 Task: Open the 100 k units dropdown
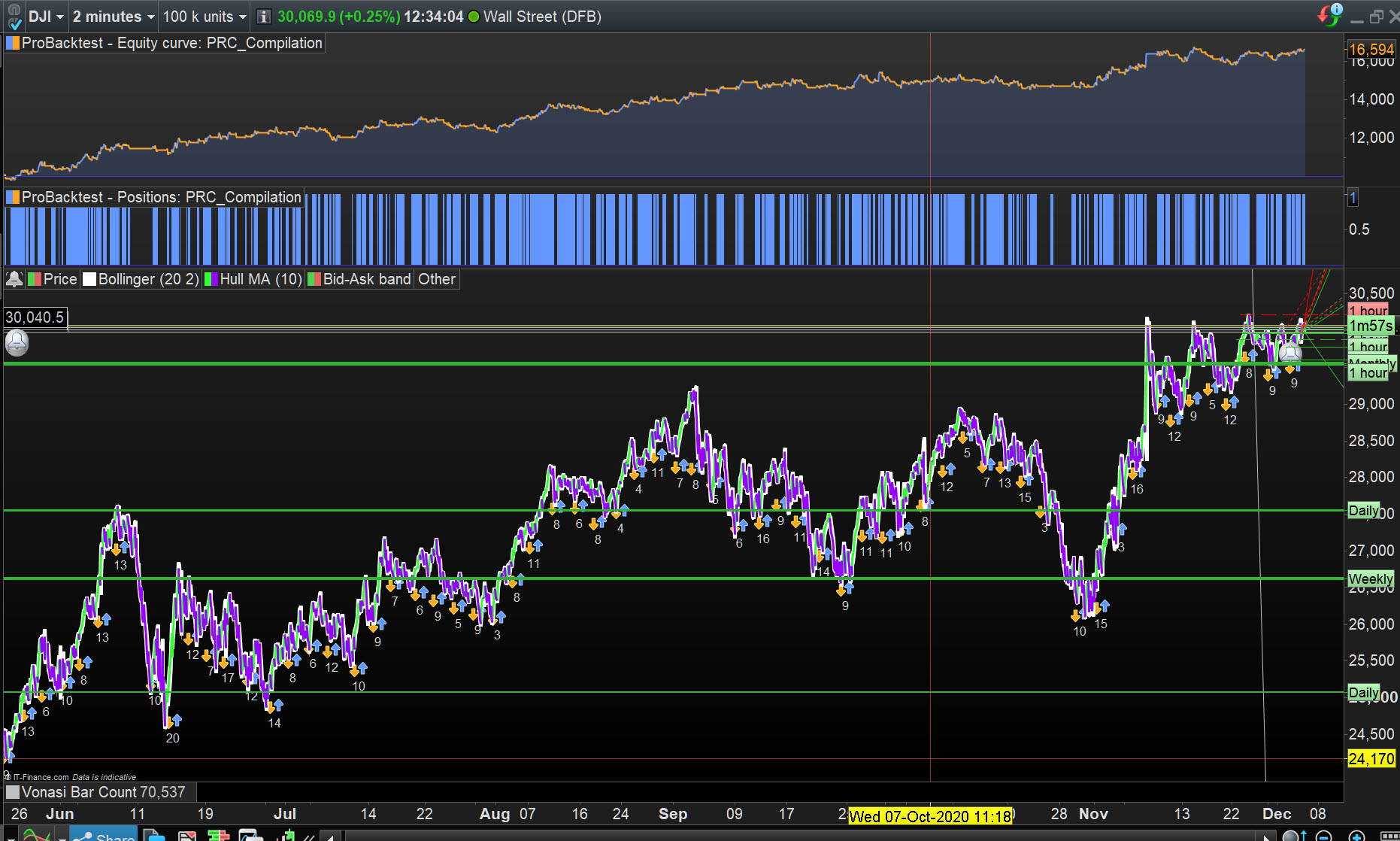click(x=205, y=17)
